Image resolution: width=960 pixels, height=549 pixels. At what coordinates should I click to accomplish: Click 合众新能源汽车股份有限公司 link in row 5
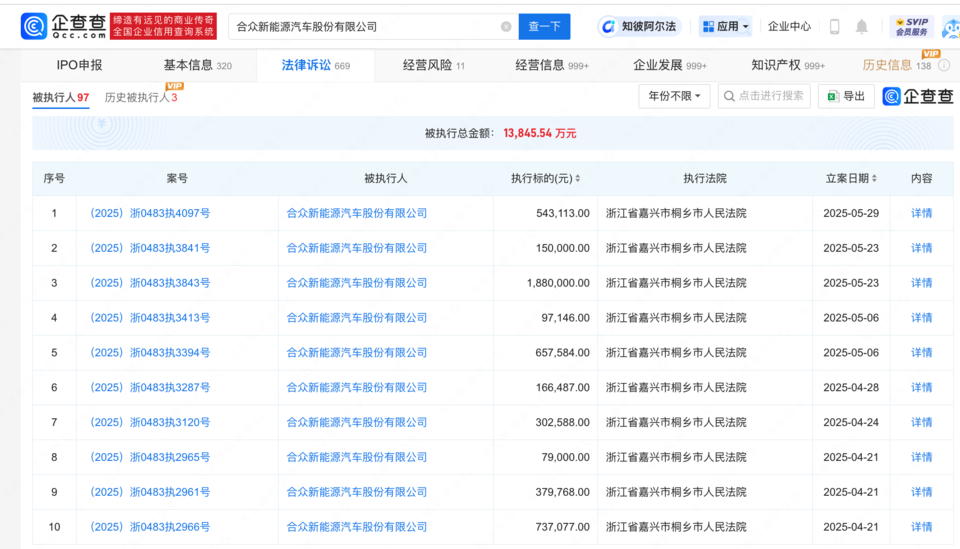[x=357, y=353]
